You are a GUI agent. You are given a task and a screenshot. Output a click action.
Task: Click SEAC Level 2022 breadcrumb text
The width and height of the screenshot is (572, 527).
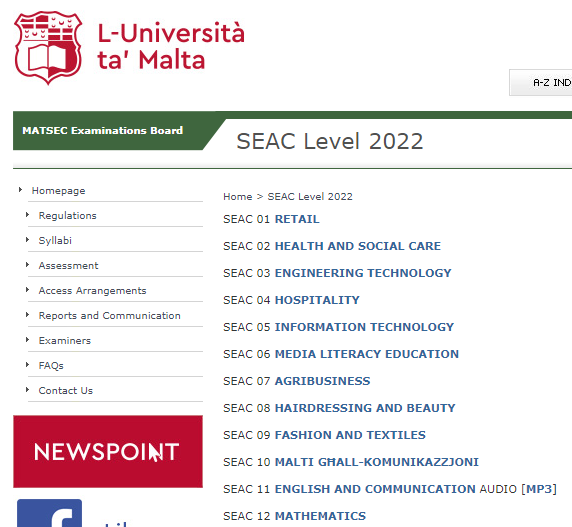310,197
